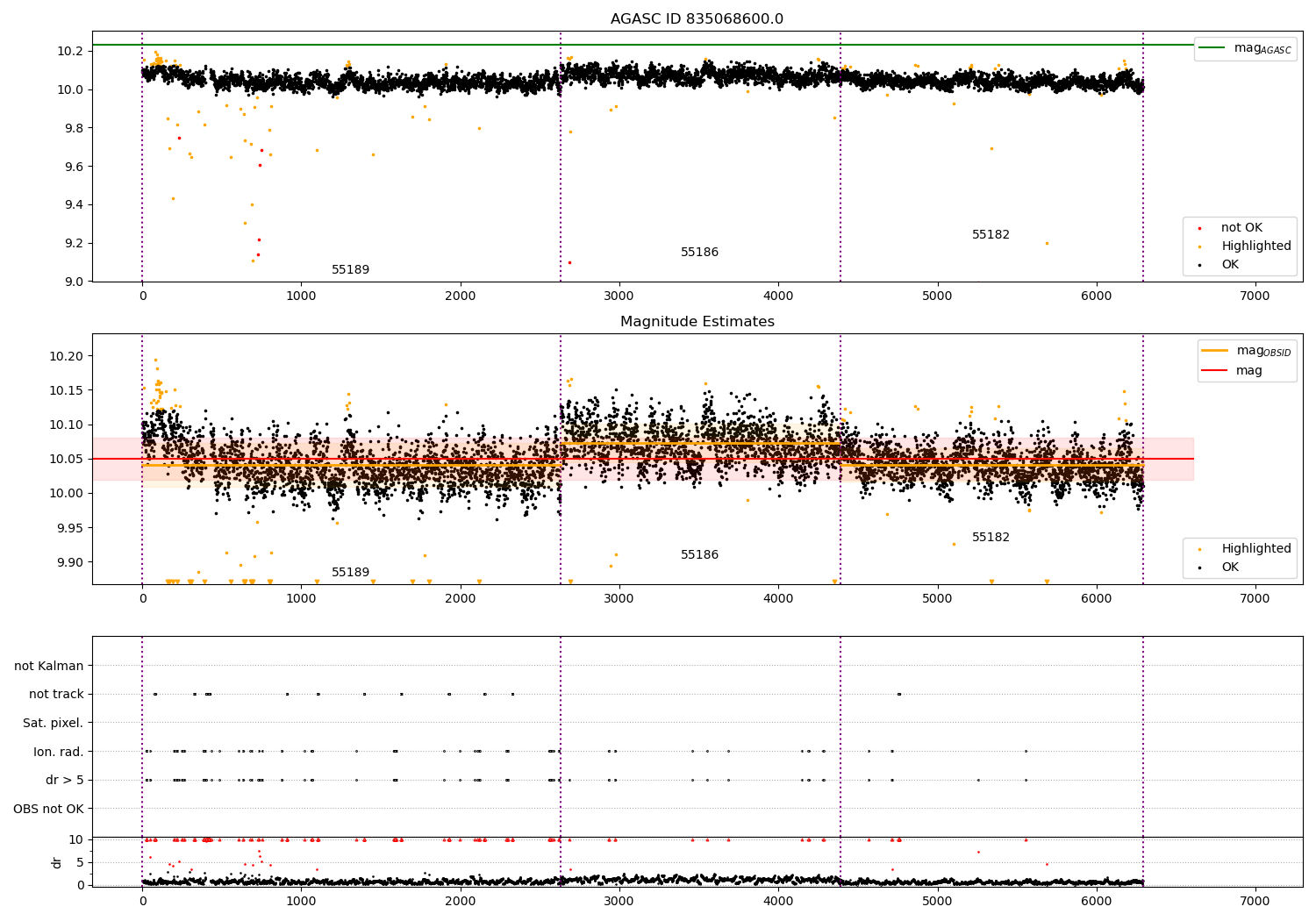
Task: Click the 55189 label in the AGASC ID plot
Action: point(350,270)
